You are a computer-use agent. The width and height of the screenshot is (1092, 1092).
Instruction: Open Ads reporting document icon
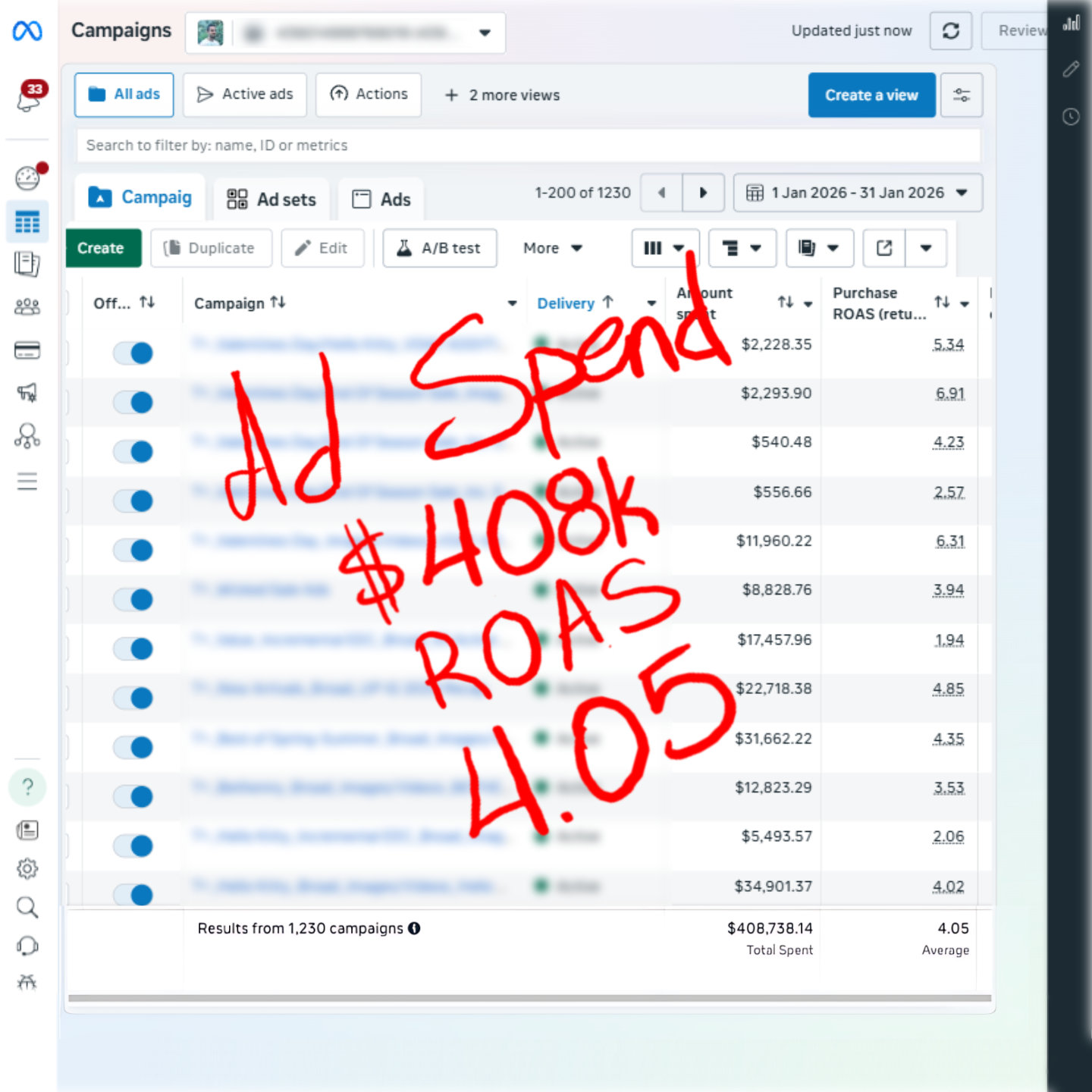27,264
